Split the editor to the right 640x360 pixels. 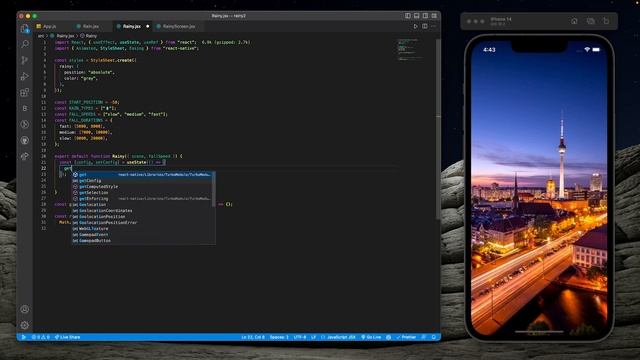425,26
